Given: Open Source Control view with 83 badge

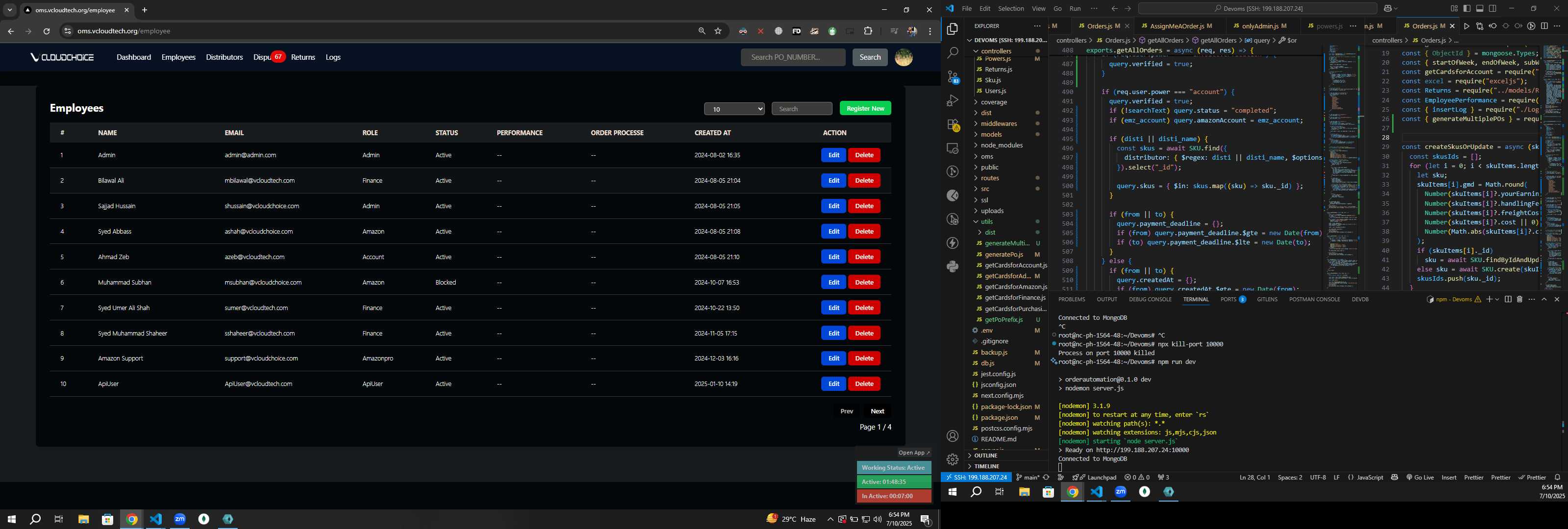Looking at the screenshot, I should click(953, 77).
